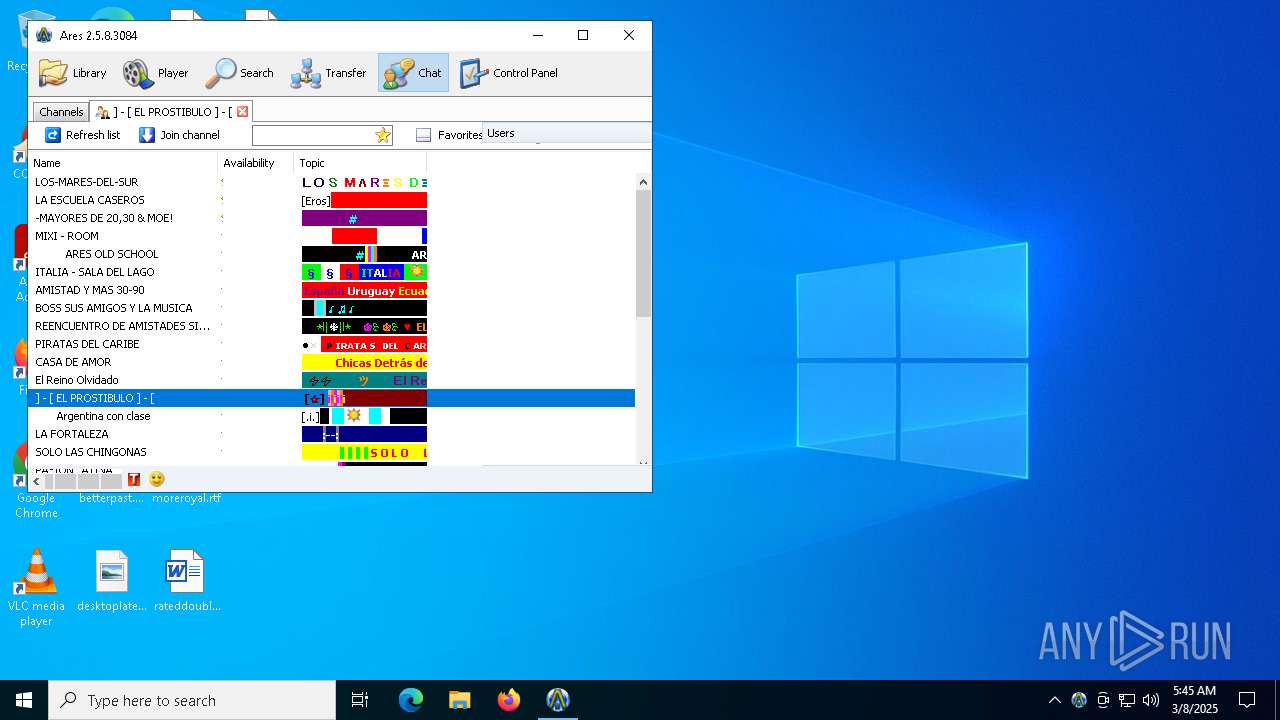The image size is (1280, 720).
Task: Open the taskbar clock and date
Action: click(1195, 700)
